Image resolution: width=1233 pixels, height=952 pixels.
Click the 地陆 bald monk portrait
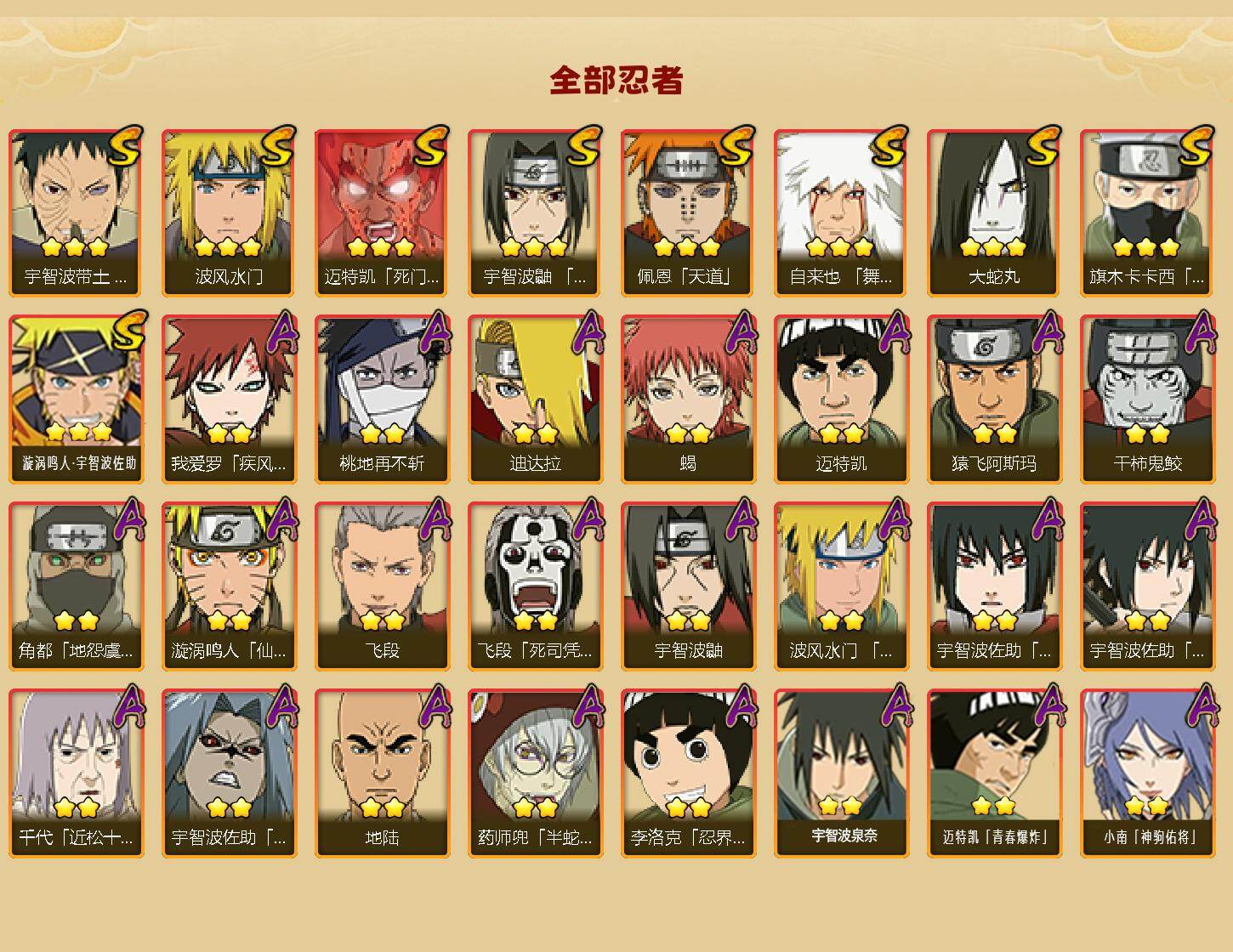pos(382,773)
